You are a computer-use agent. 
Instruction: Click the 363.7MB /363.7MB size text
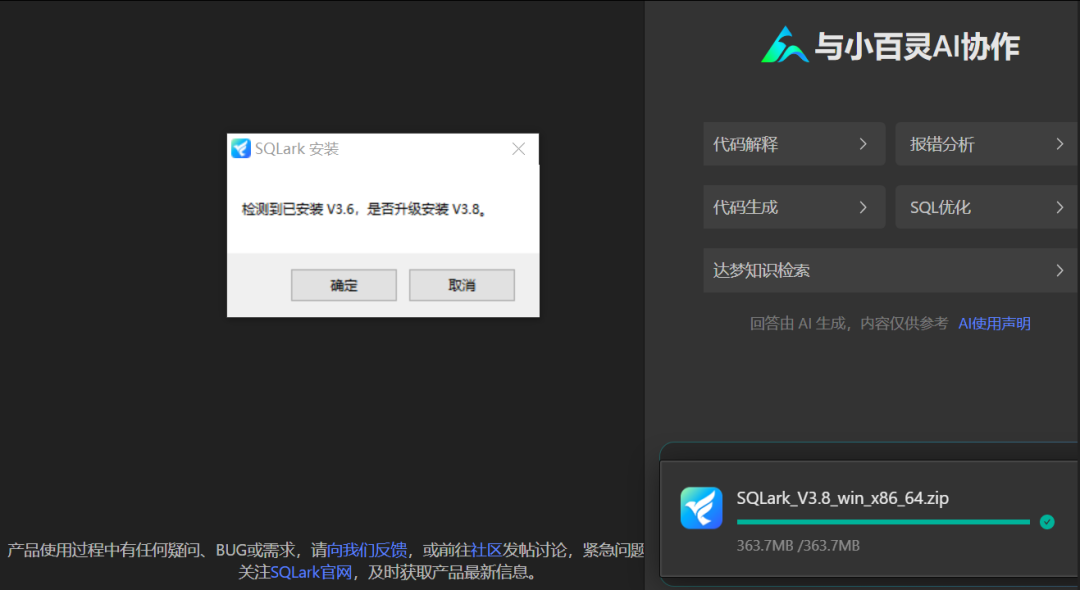click(798, 546)
